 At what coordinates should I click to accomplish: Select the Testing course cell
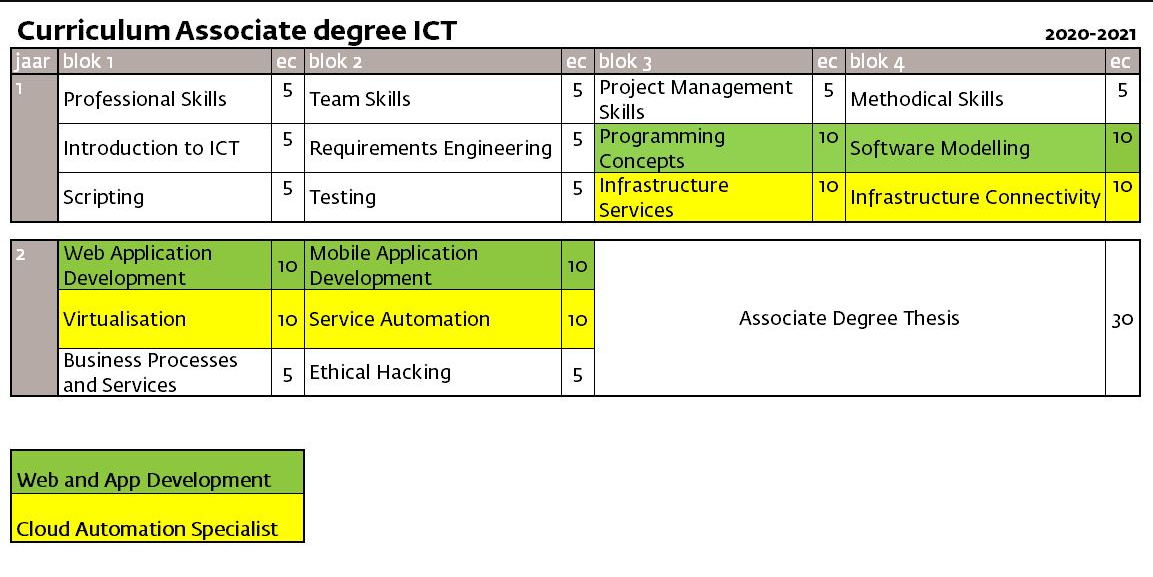343,197
